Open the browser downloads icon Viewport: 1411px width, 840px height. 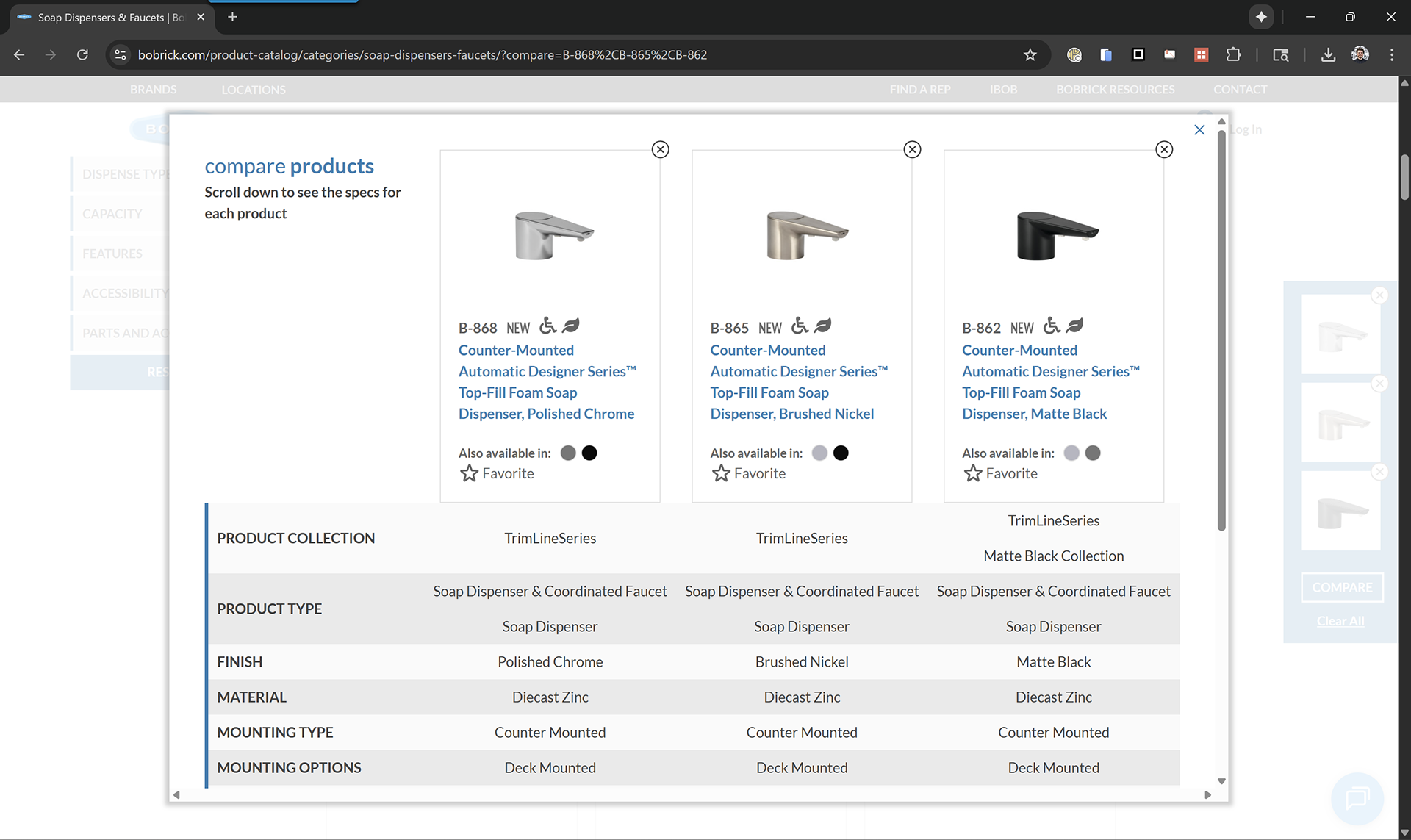click(x=1327, y=55)
